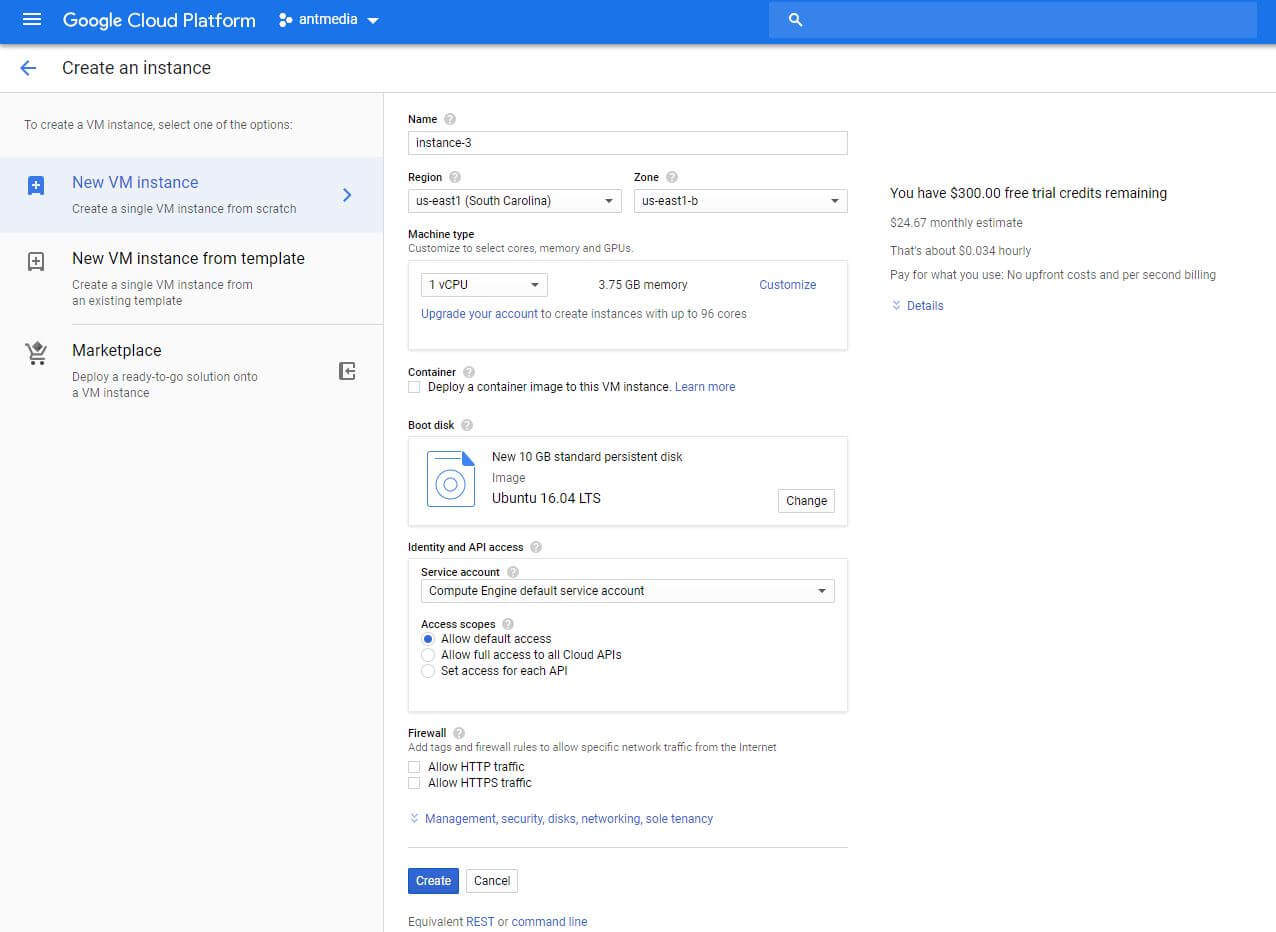Click the New VM instance chevron arrow
1276x932 pixels.
347,195
